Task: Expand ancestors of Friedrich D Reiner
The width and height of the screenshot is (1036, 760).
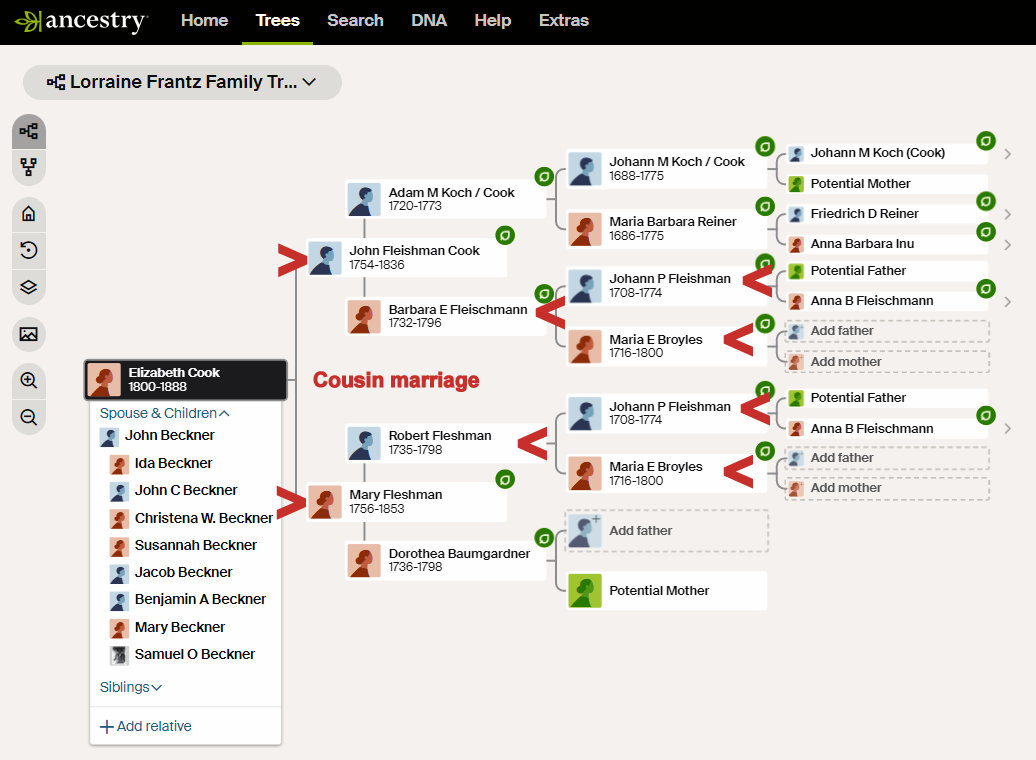Action: pos(1007,215)
